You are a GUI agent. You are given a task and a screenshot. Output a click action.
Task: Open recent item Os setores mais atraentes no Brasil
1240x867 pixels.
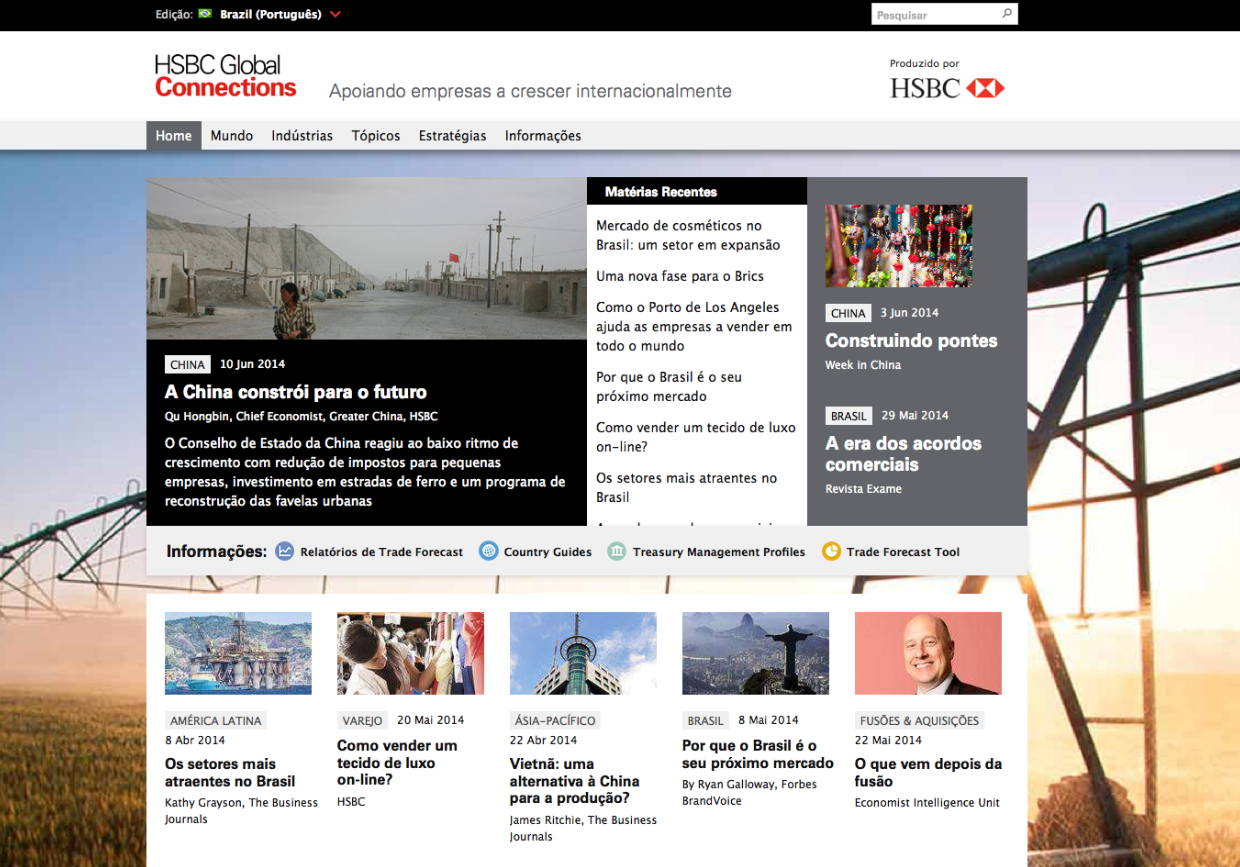click(687, 488)
